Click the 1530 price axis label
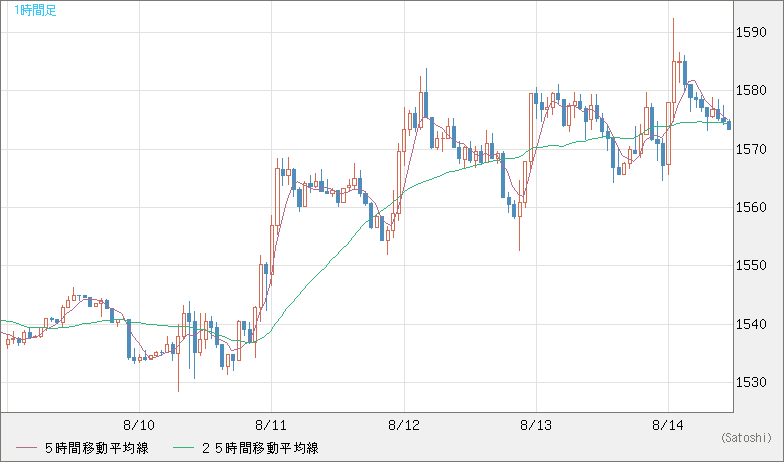 pyautogui.click(x=751, y=382)
